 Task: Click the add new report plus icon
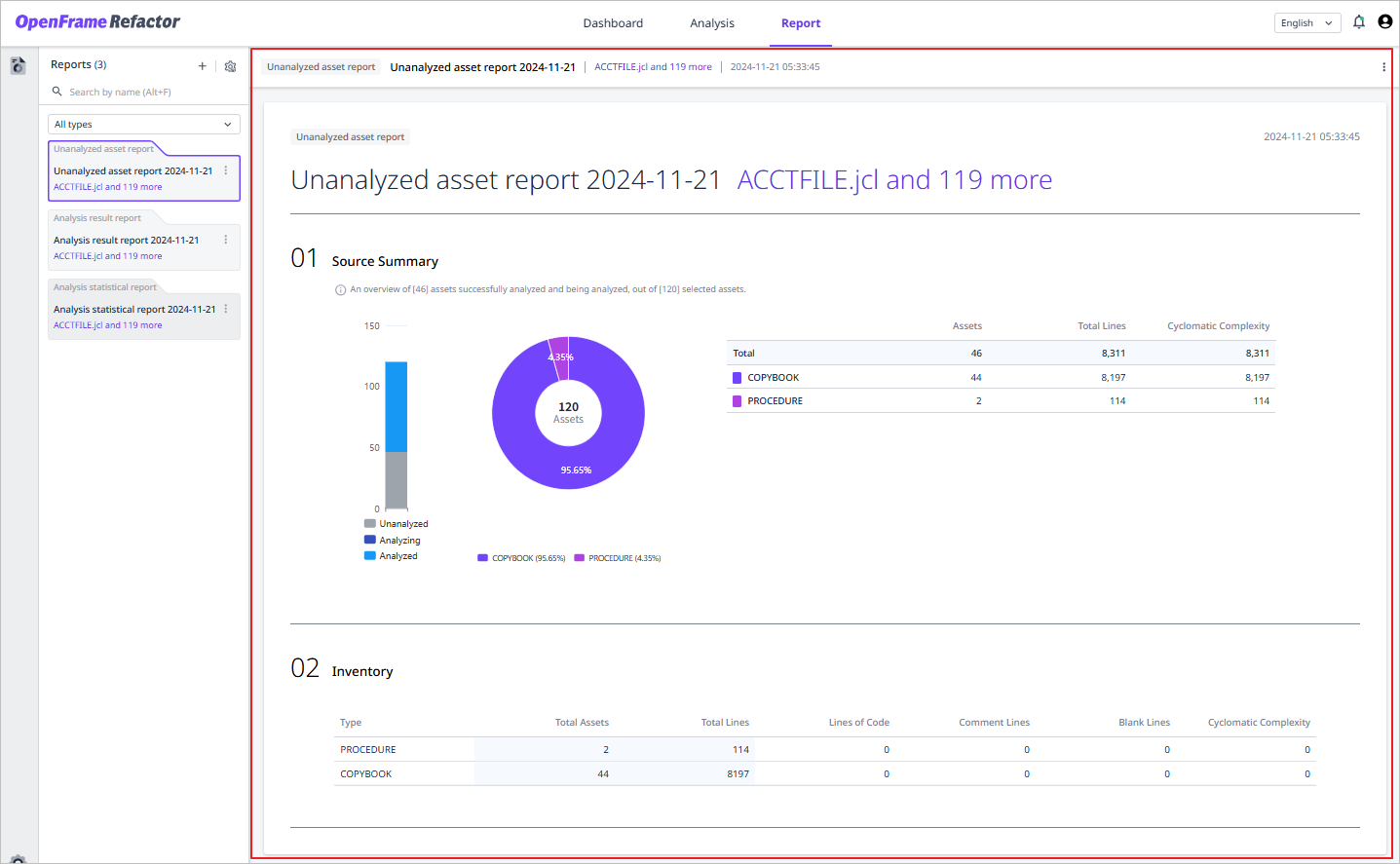coord(203,66)
